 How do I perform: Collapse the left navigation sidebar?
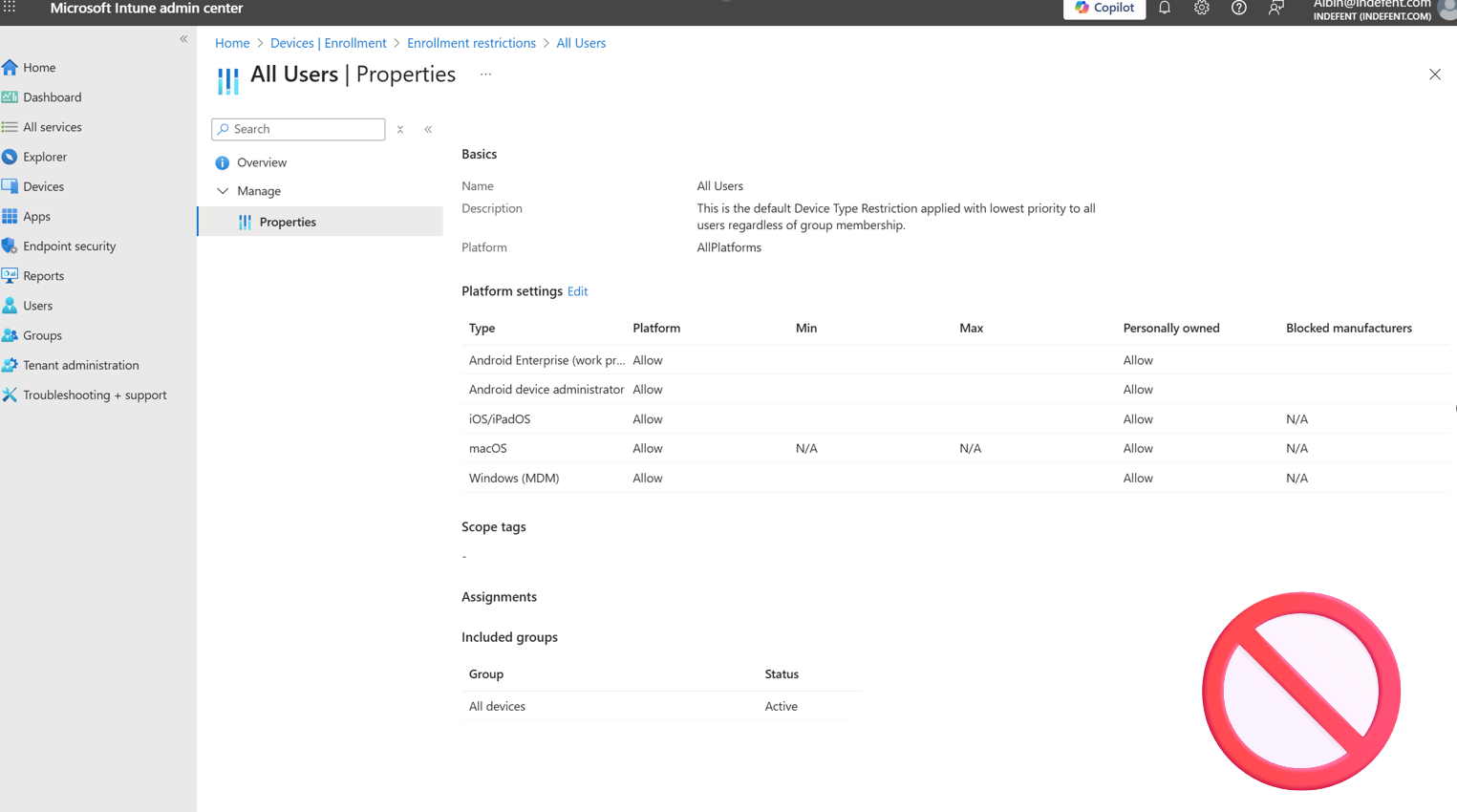tap(183, 39)
